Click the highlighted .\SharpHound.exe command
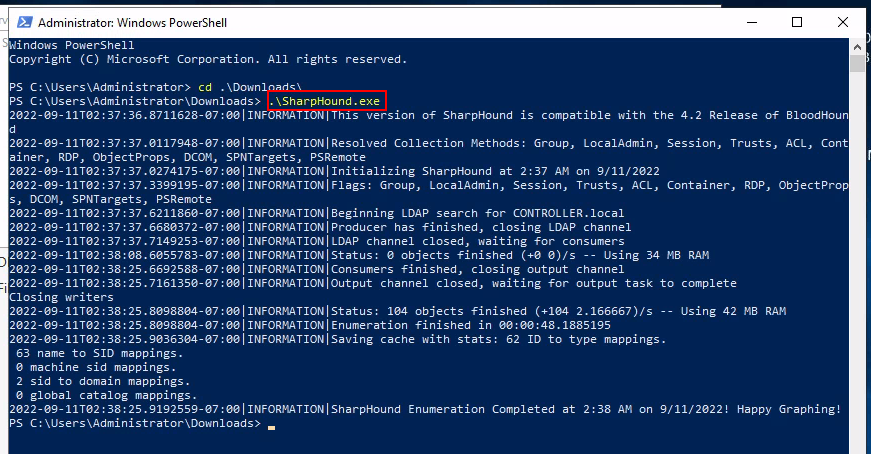This screenshot has width=871, height=454. coord(326,101)
